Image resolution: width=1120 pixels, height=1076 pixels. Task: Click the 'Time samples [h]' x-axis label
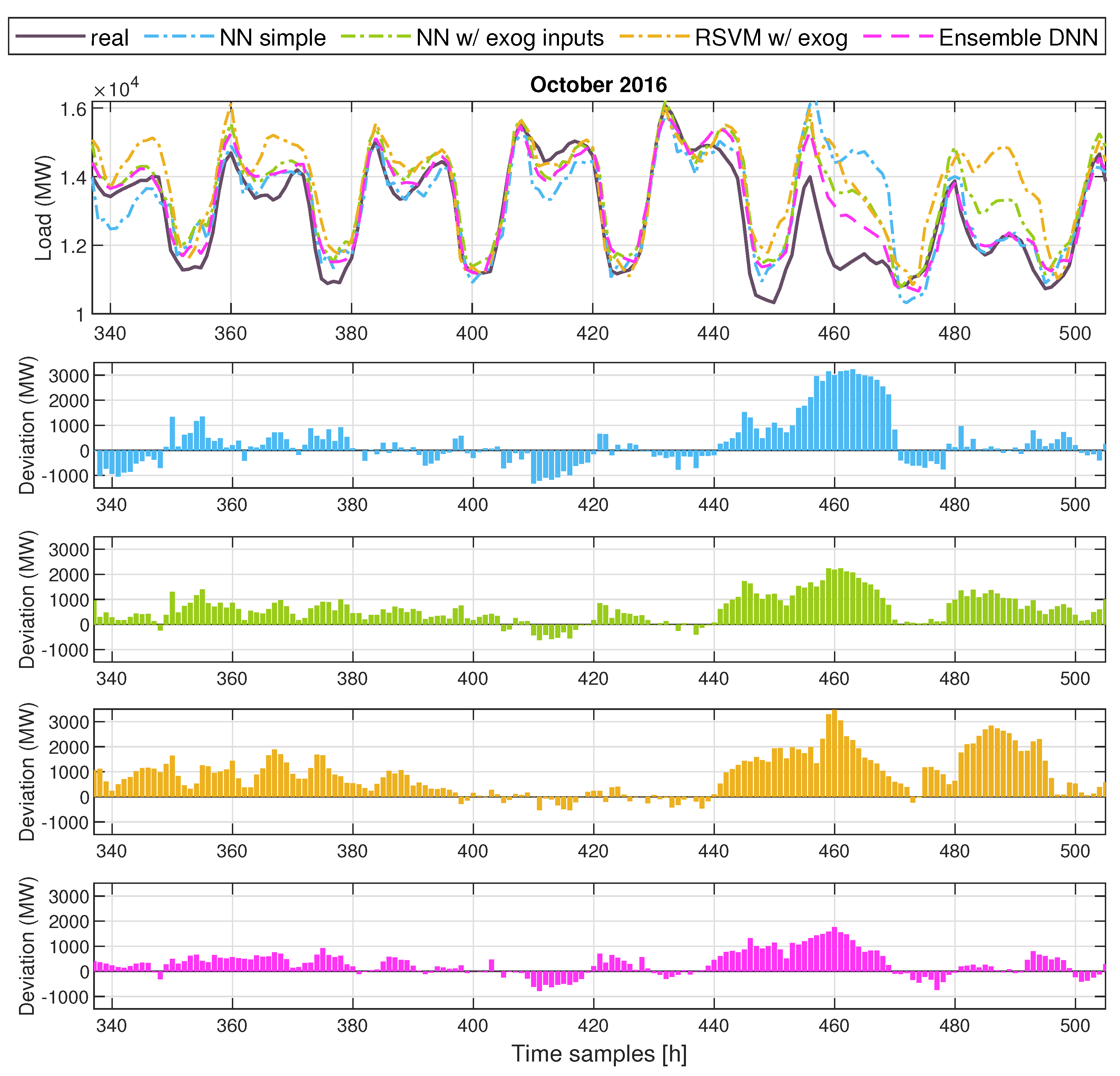point(598,1054)
